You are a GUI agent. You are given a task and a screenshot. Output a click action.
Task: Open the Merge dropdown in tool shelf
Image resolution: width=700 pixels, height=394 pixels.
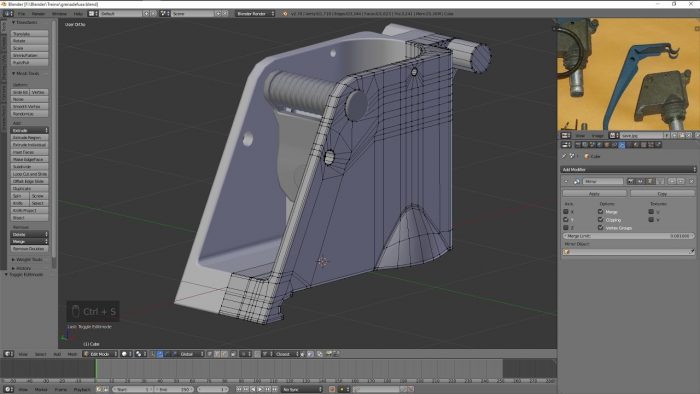point(29,241)
